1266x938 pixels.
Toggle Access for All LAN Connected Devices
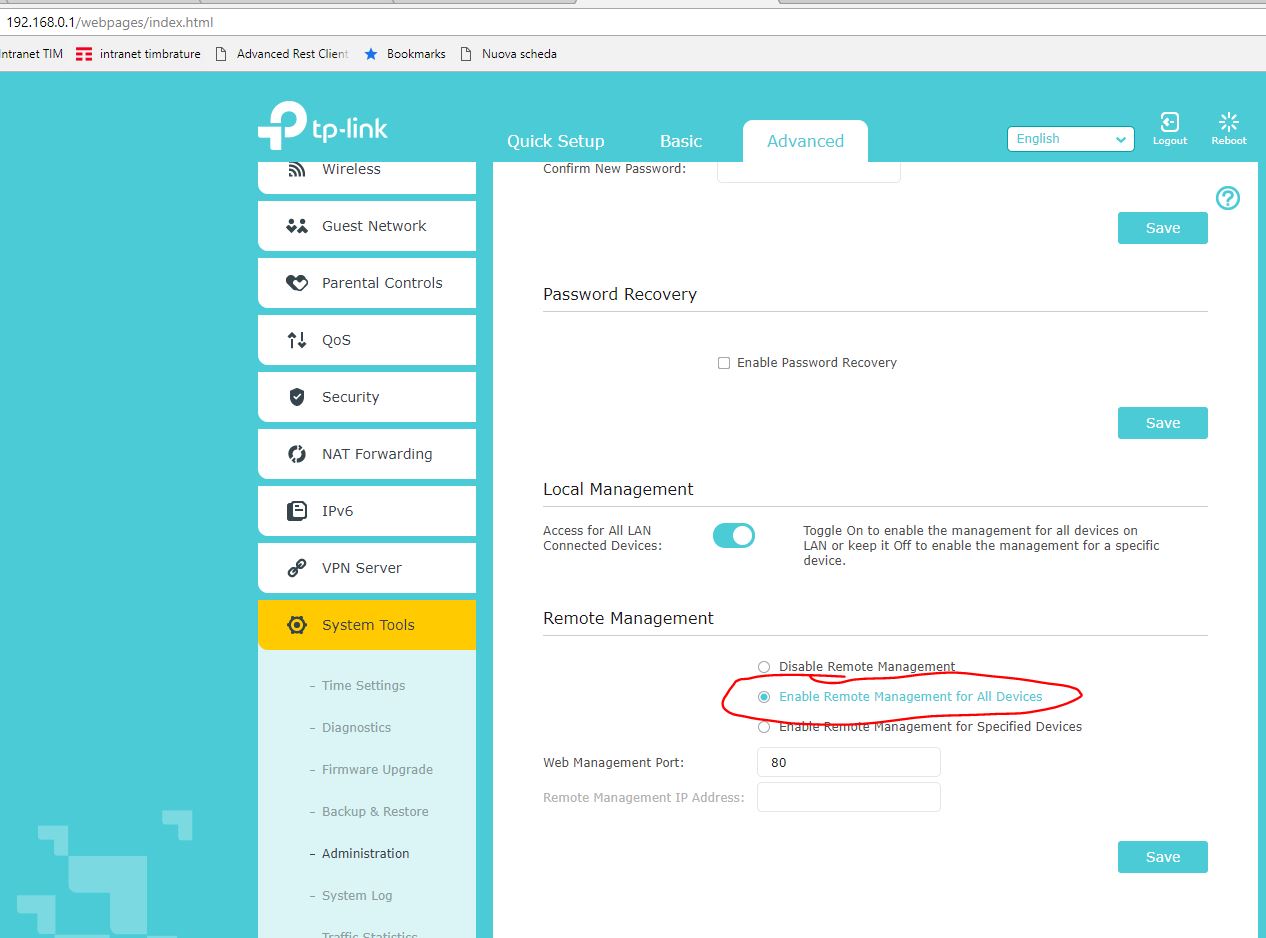[734, 536]
